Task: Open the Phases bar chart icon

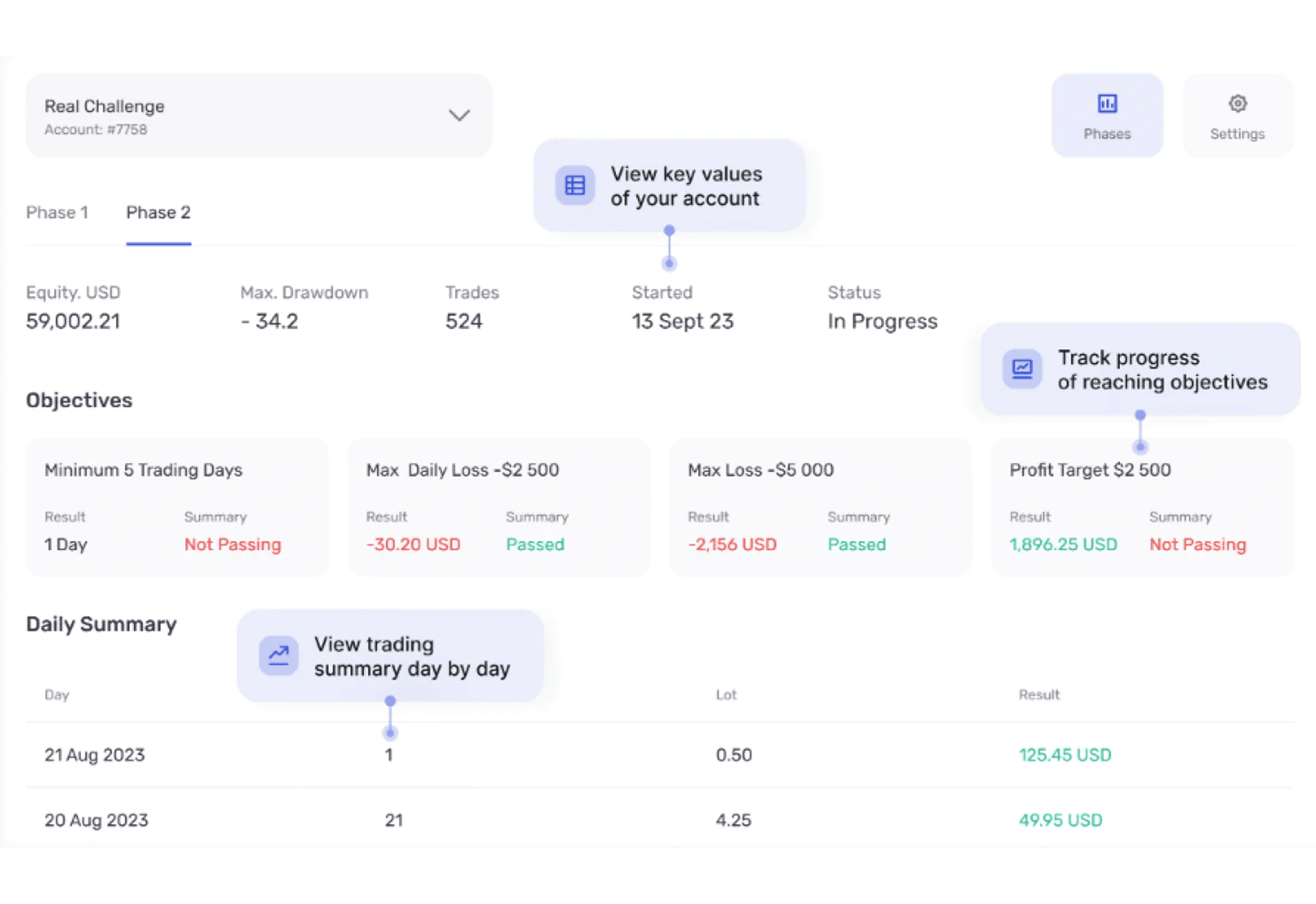Action: [x=1107, y=105]
